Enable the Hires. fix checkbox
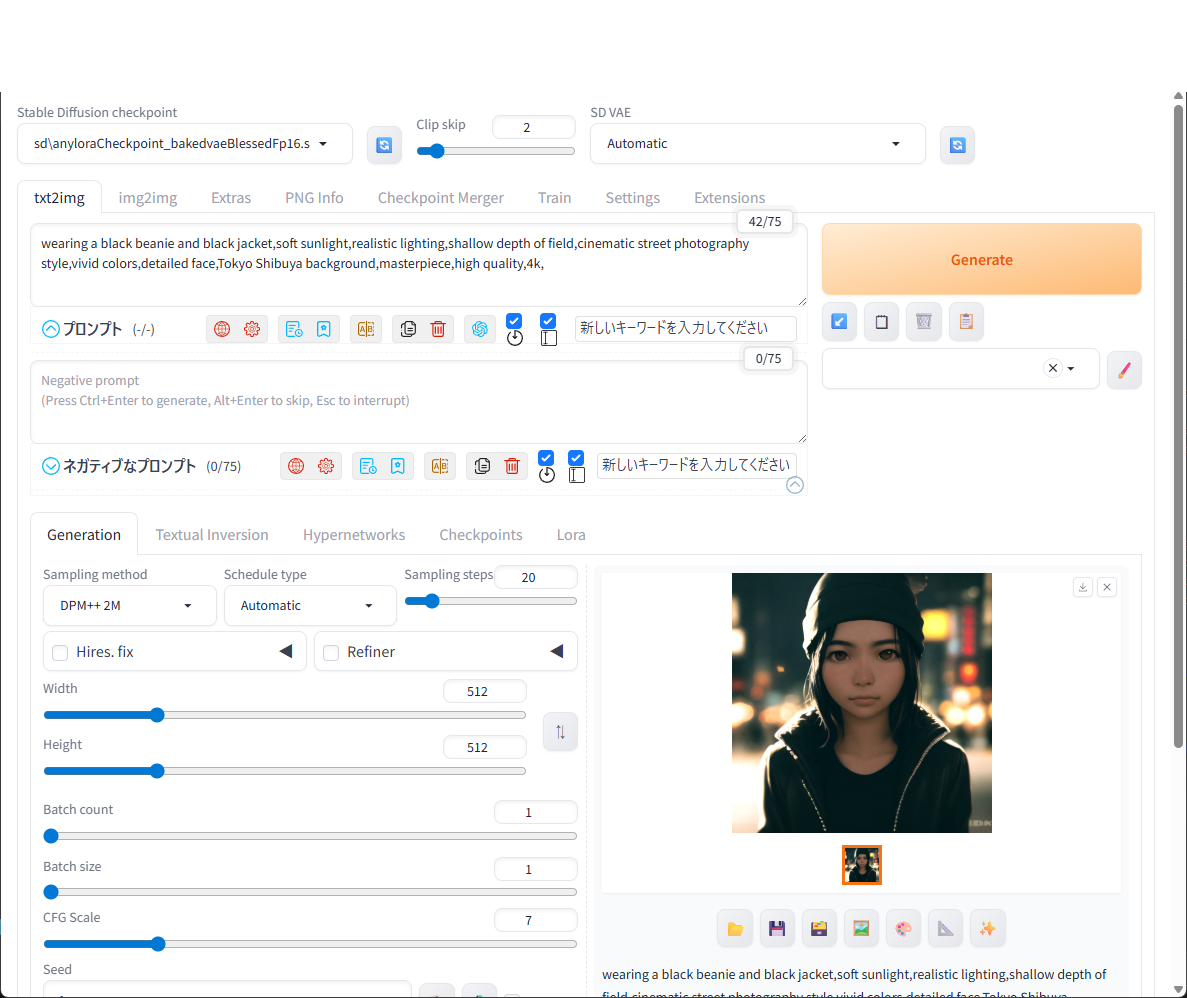Viewport: 1187px width, 998px height. pyautogui.click(x=61, y=652)
